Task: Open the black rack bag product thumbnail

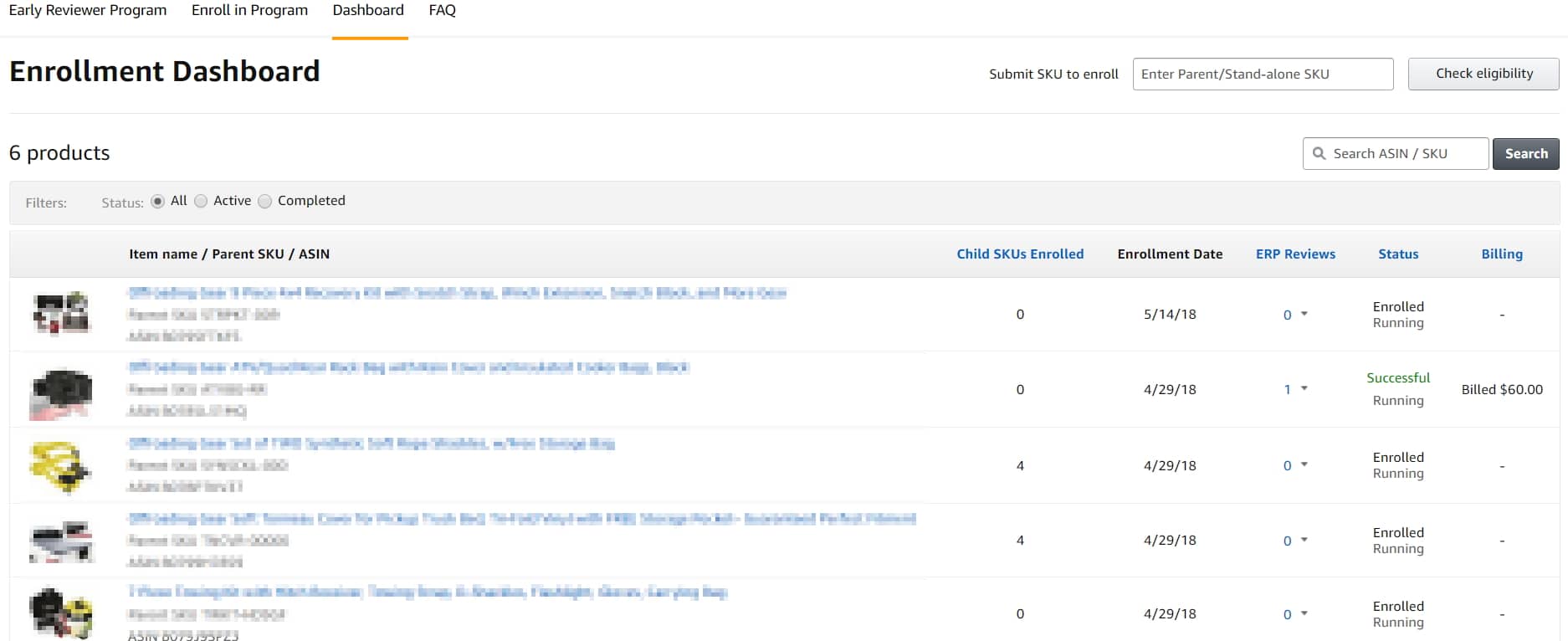Action: coord(61,392)
